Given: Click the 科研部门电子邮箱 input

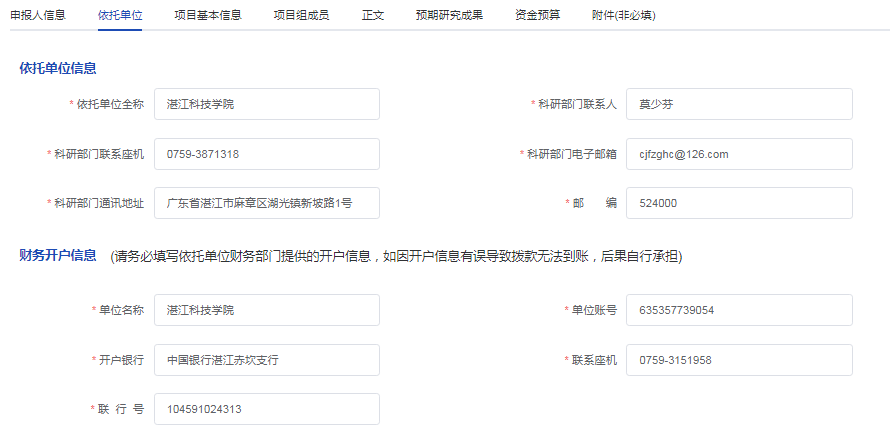Looking at the screenshot, I should (x=739, y=154).
